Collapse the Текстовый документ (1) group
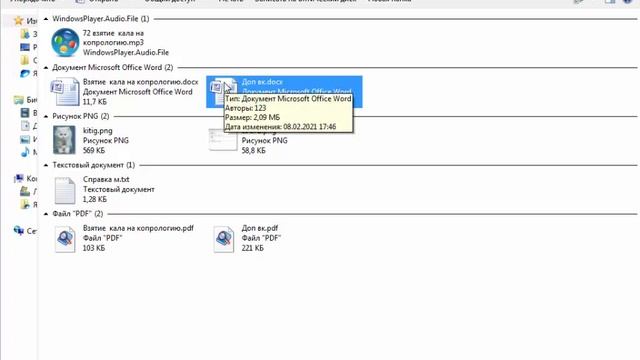The height and width of the screenshot is (360, 640). (46, 165)
